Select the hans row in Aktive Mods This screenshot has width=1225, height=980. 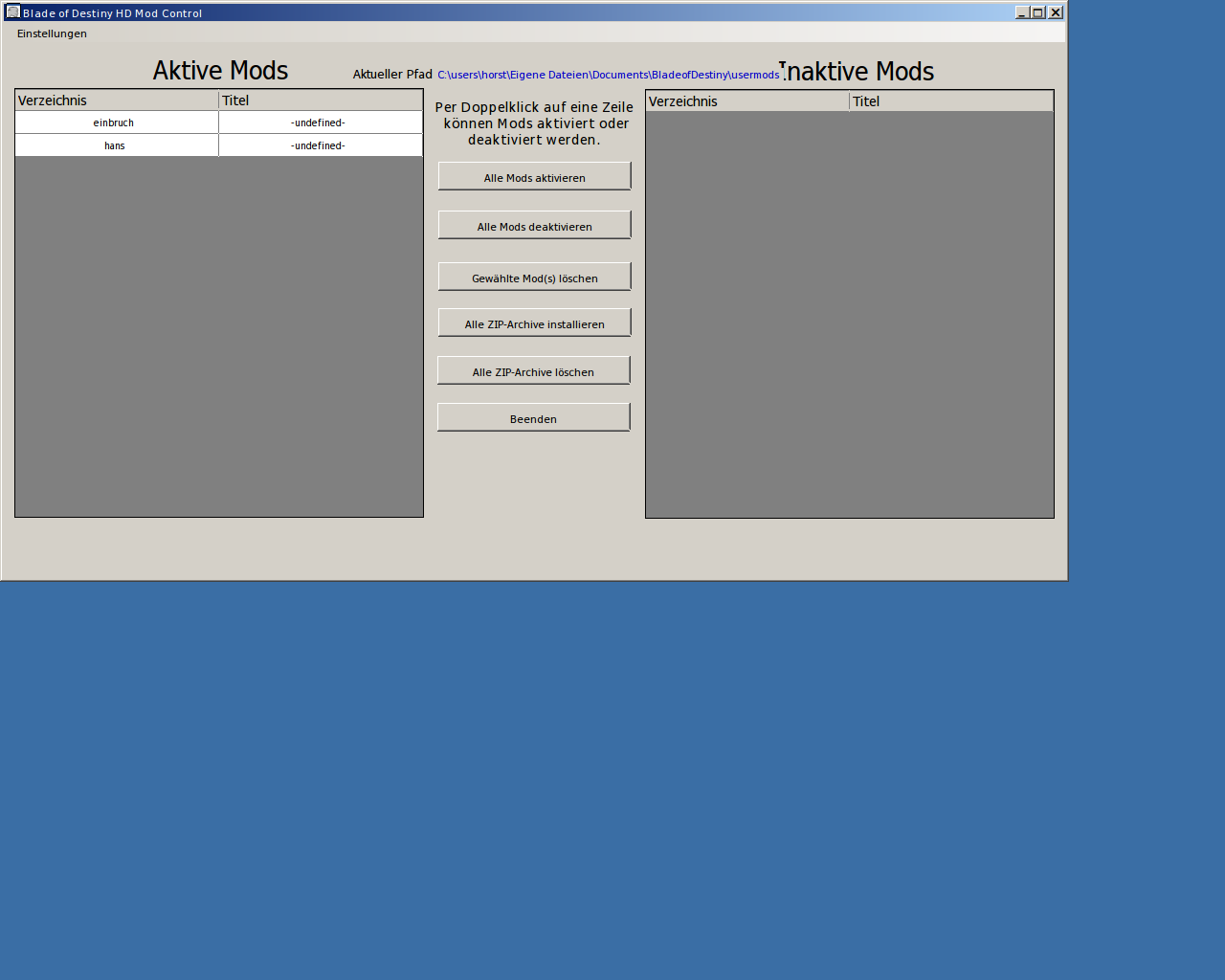[x=219, y=145]
